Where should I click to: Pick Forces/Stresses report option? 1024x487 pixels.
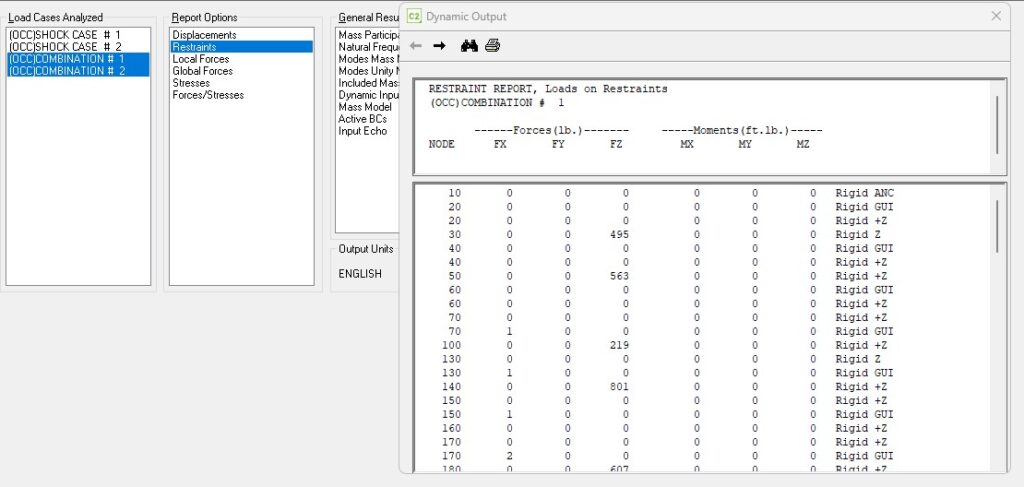[x=207, y=95]
